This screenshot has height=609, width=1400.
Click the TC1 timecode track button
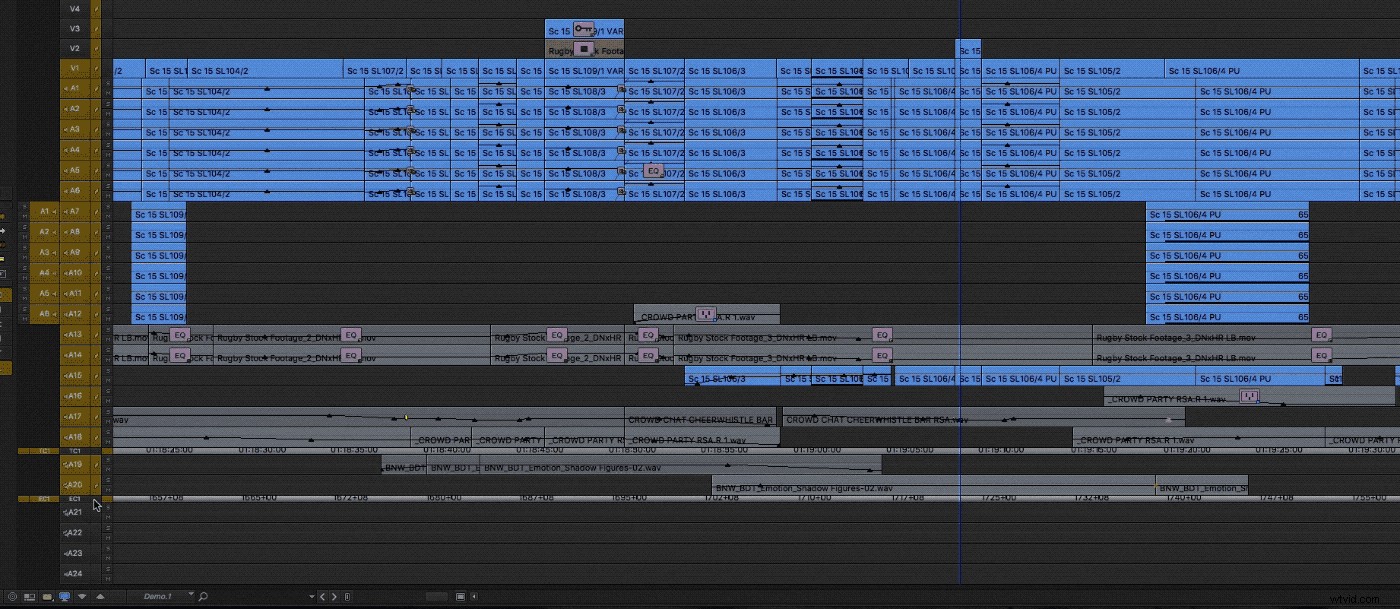[75, 450]
